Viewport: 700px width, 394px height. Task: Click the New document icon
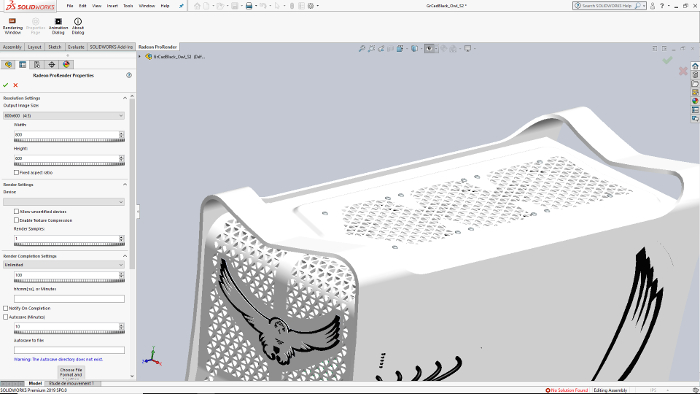[x=206, y=6]
